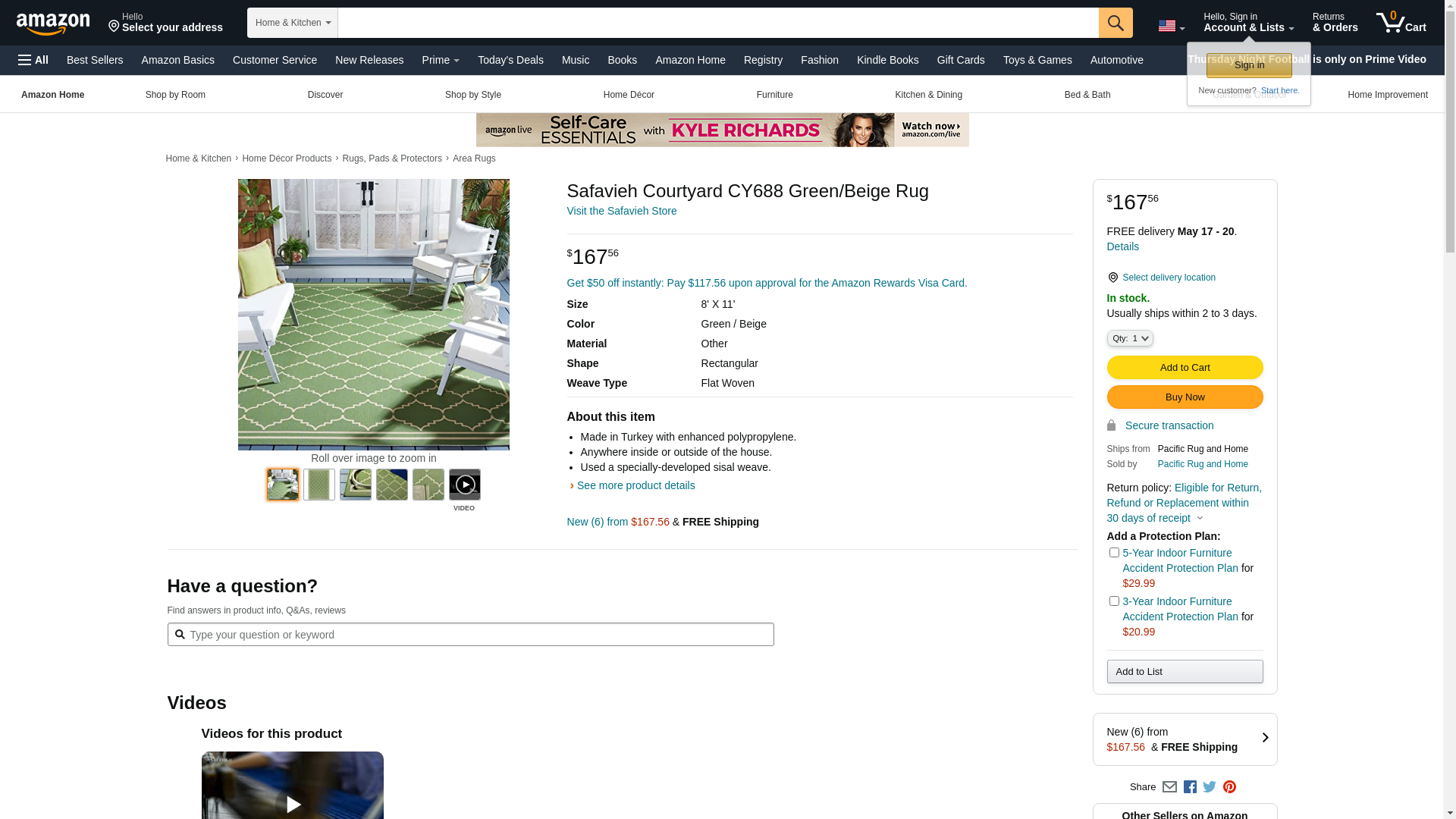This screenshot has width=1456, height=819.
Task: Open the All hamburger menu
Action: (x=33, y=60)
